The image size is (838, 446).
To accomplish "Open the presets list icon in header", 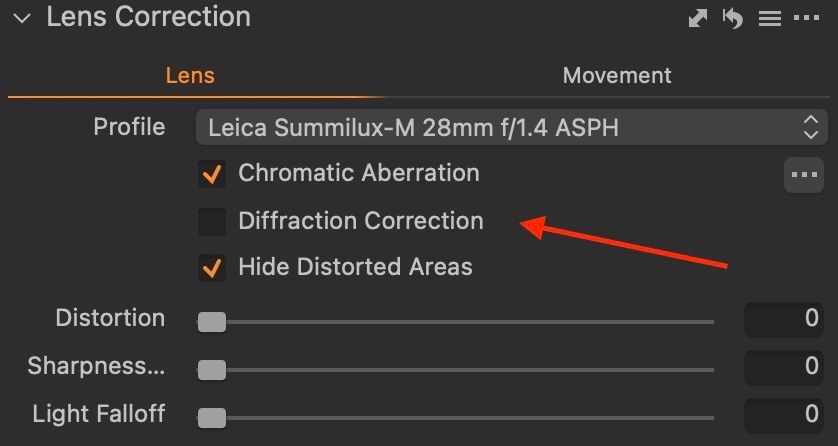I will pyautogui.click(x=769, y=18).
